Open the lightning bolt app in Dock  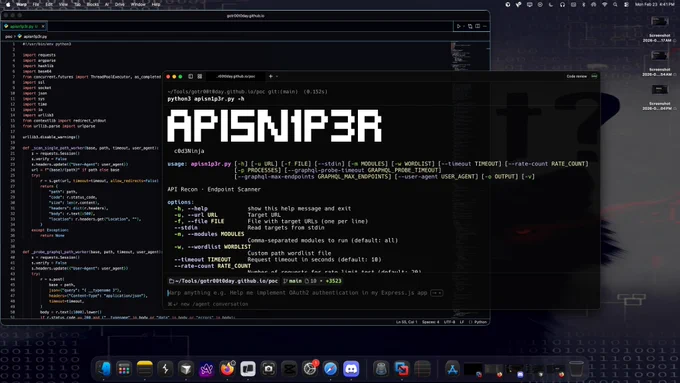[165, 369]
